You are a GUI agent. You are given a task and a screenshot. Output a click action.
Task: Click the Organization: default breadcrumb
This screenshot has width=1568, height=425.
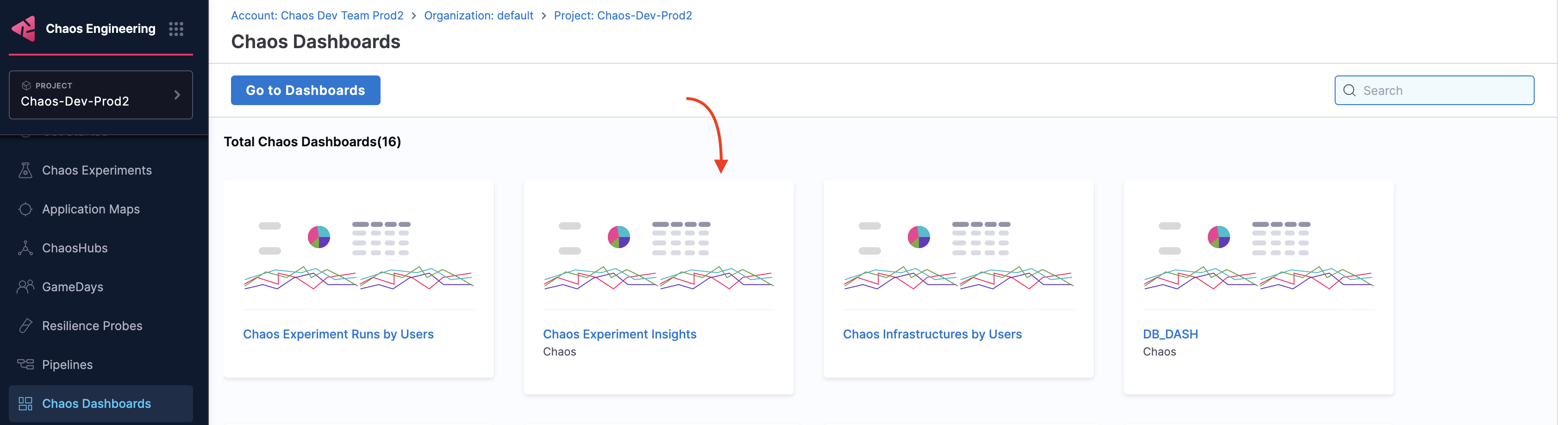[x=478, y=16]
